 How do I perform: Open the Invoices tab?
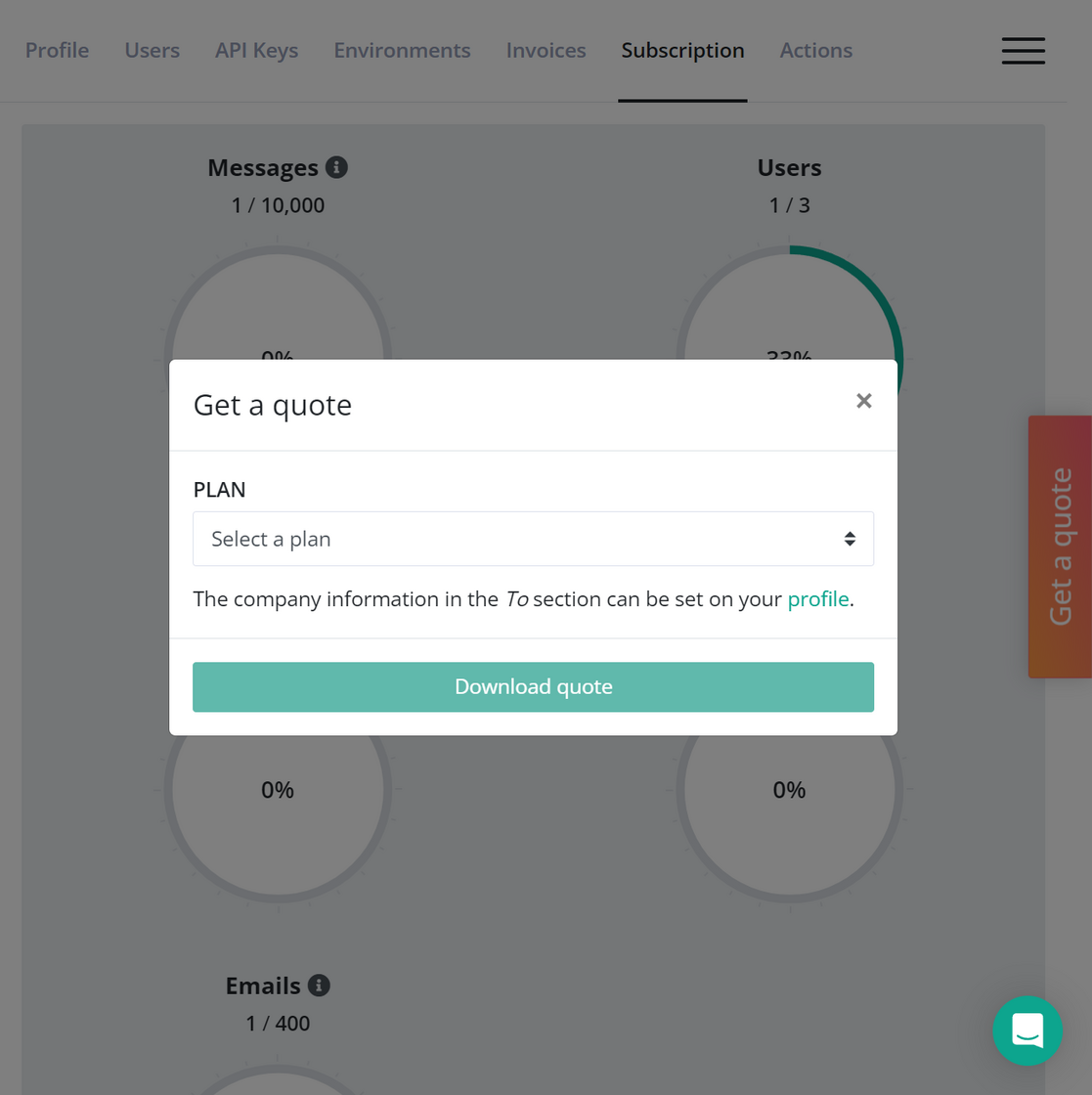(x=546, y=50)
